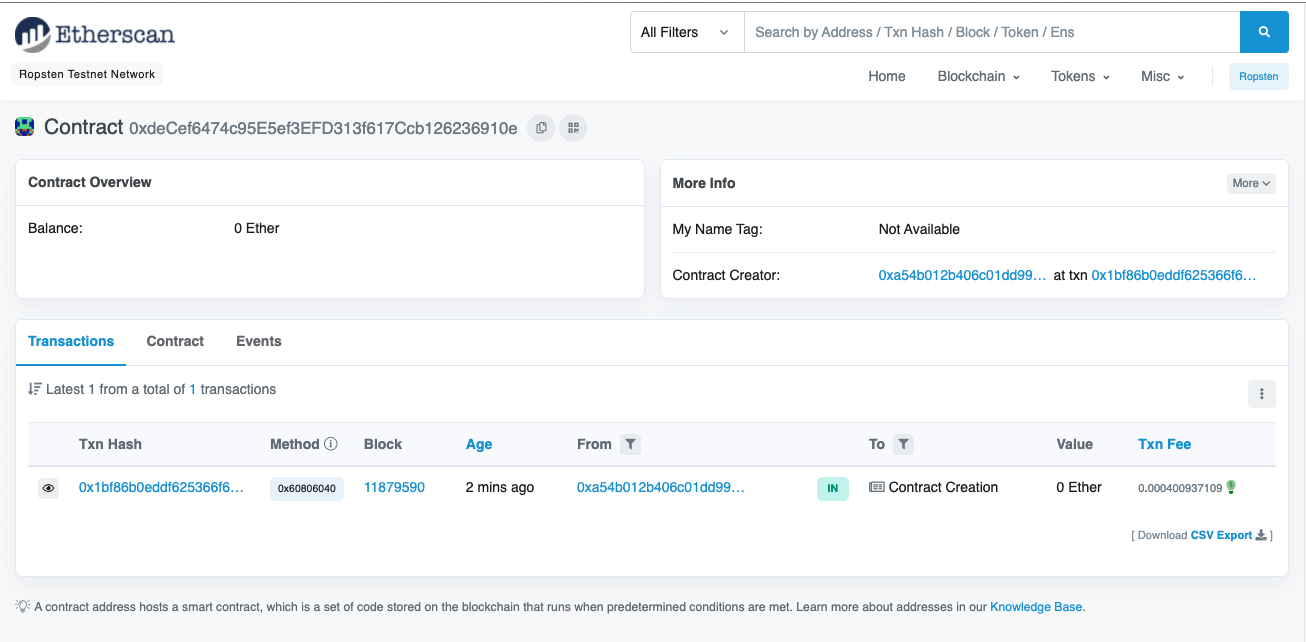Copy the contract address to clipboard
Image resolution: width=1306 pixels, height=642 pixels.
point(541,128)
